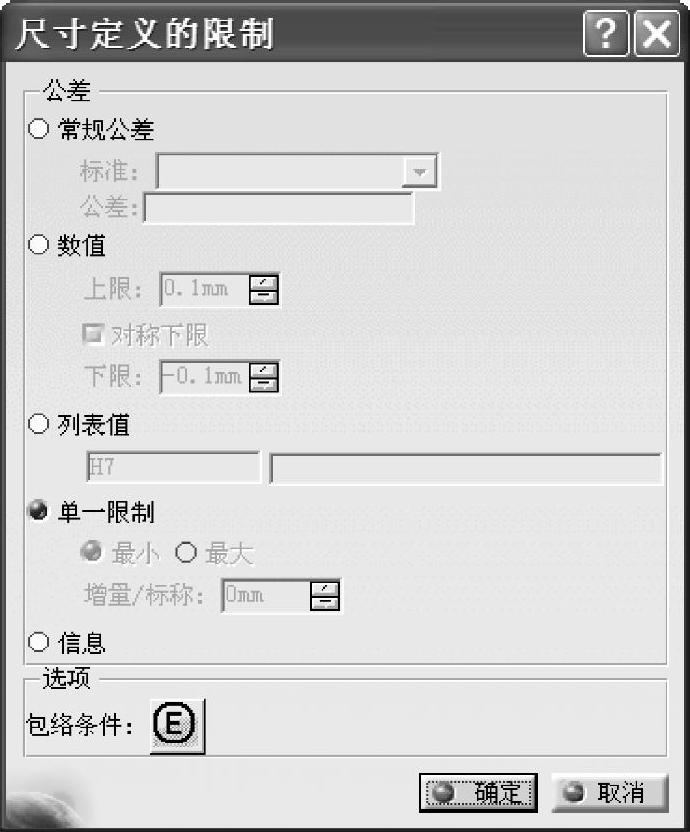This screenshot has height=832, width=690.
Task: Click the 下限 spinner arrows
Action: pos(264,377)
